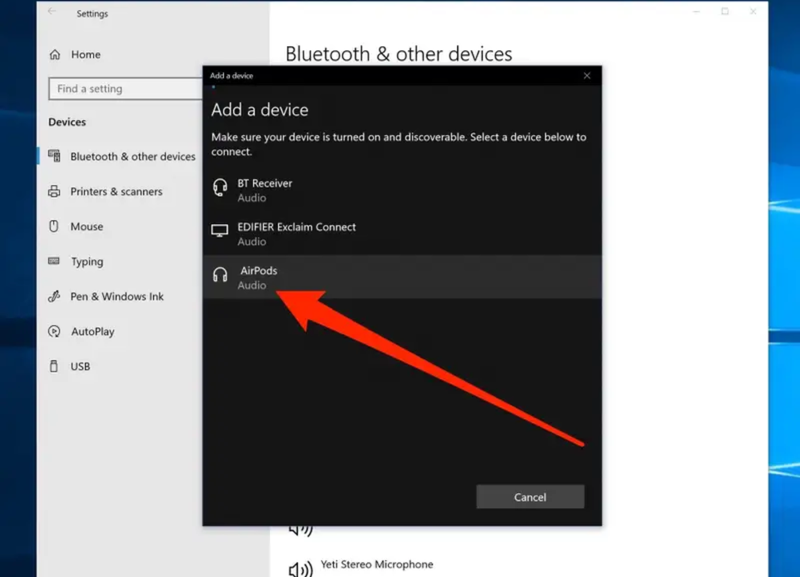
Task: Click the USB drive icon
Action: pos(54,366)
